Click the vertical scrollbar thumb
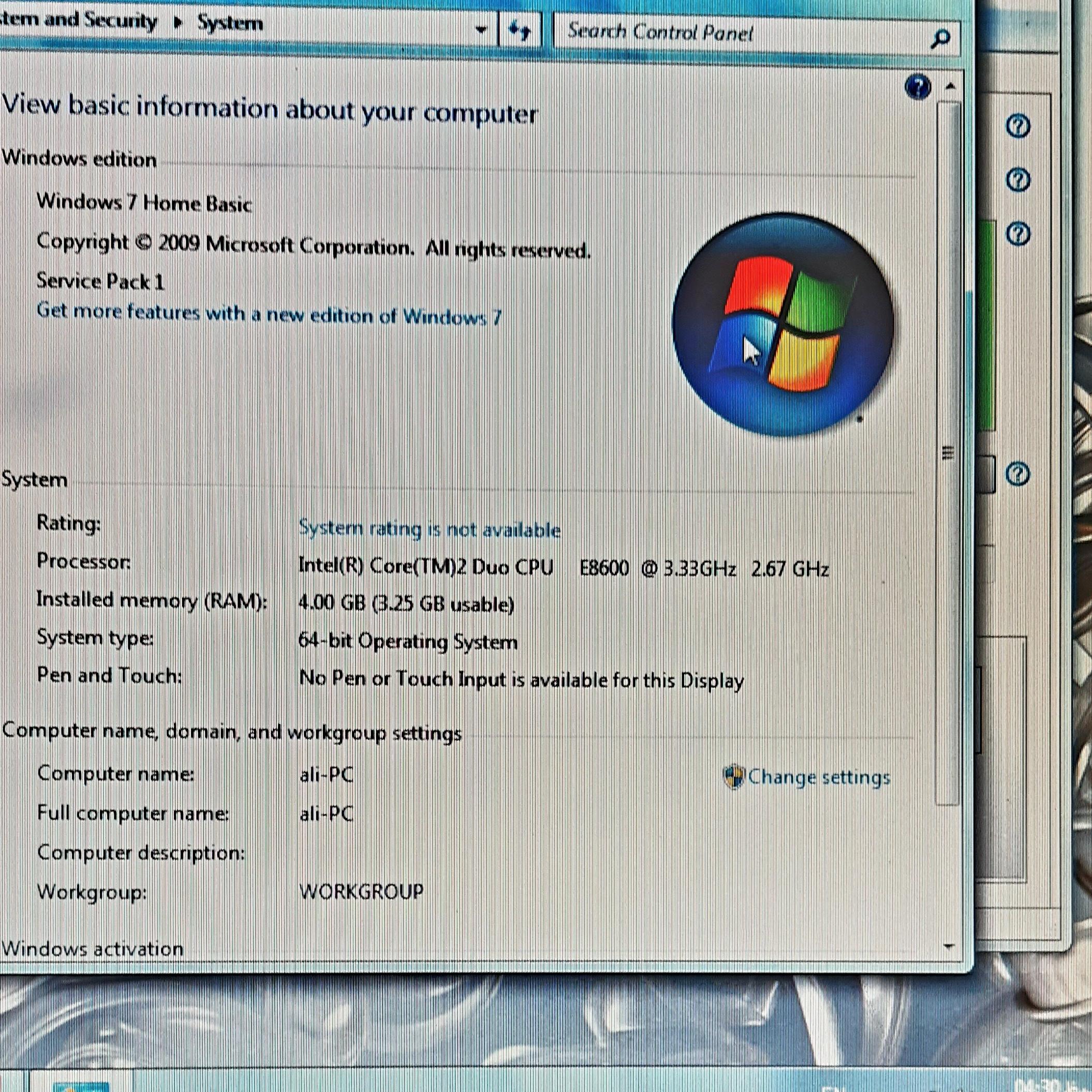 (949, 452)
